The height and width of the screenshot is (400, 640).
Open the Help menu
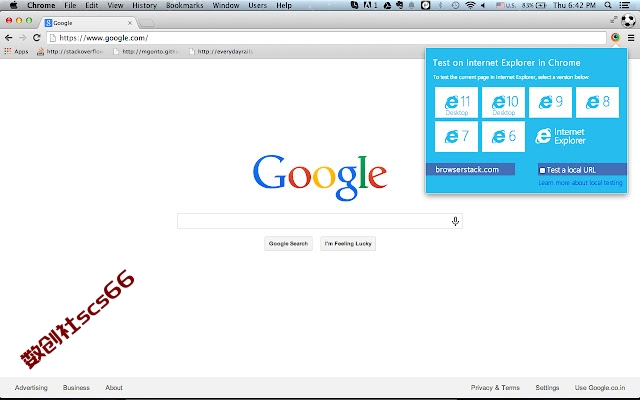pyautogui.click(x=284, y=5)
